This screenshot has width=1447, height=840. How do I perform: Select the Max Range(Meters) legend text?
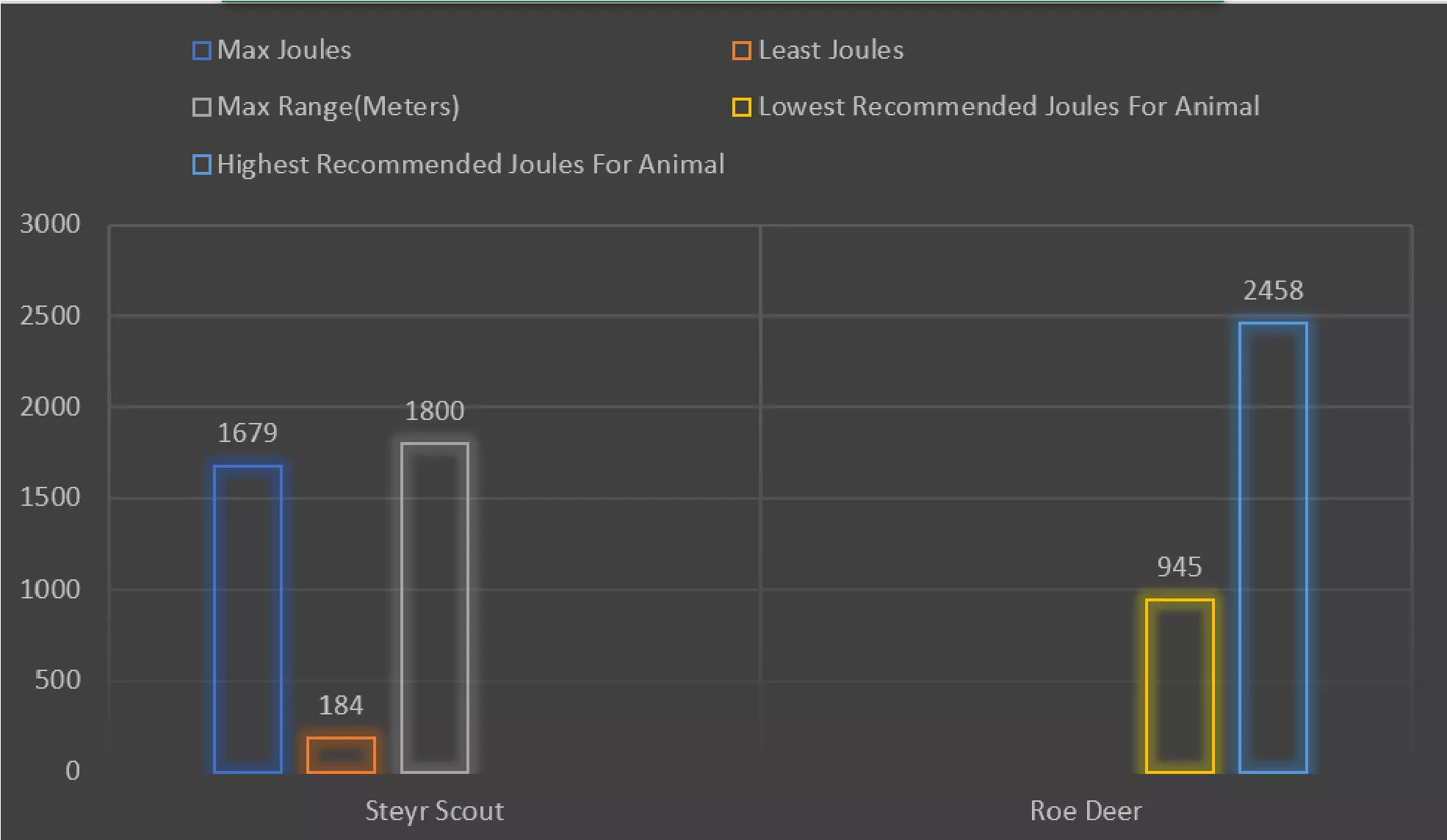pyautogui.click(x=338, y=107)
